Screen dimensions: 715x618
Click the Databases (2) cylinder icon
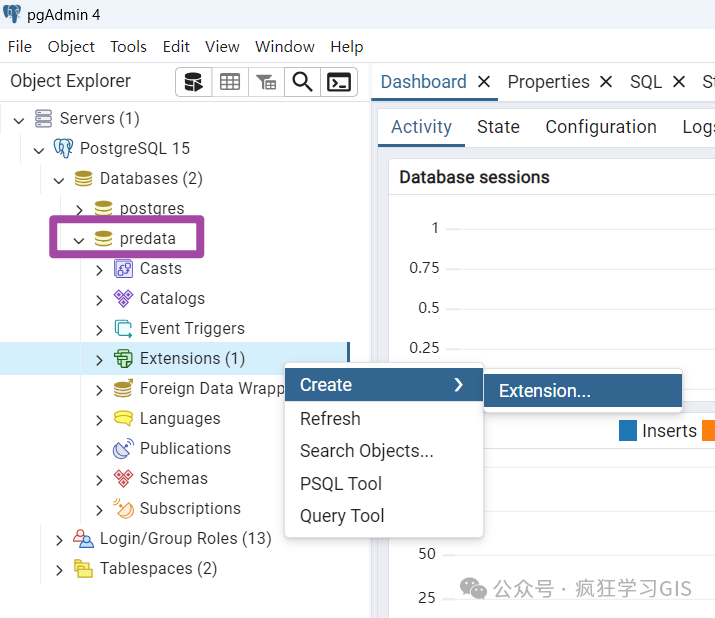coord(83,179)
